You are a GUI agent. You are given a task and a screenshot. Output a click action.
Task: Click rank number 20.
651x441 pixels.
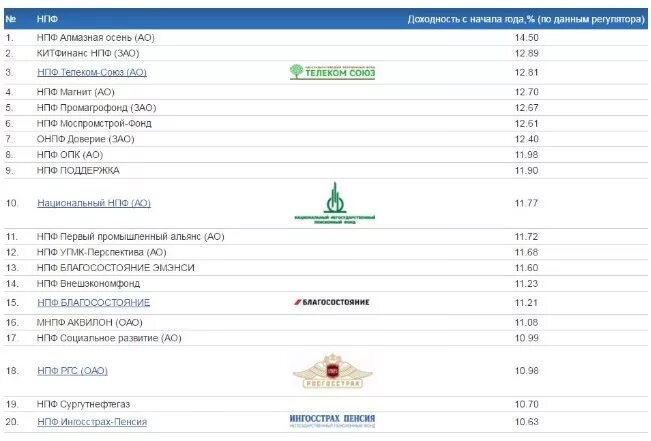click(x=12, y=422)
